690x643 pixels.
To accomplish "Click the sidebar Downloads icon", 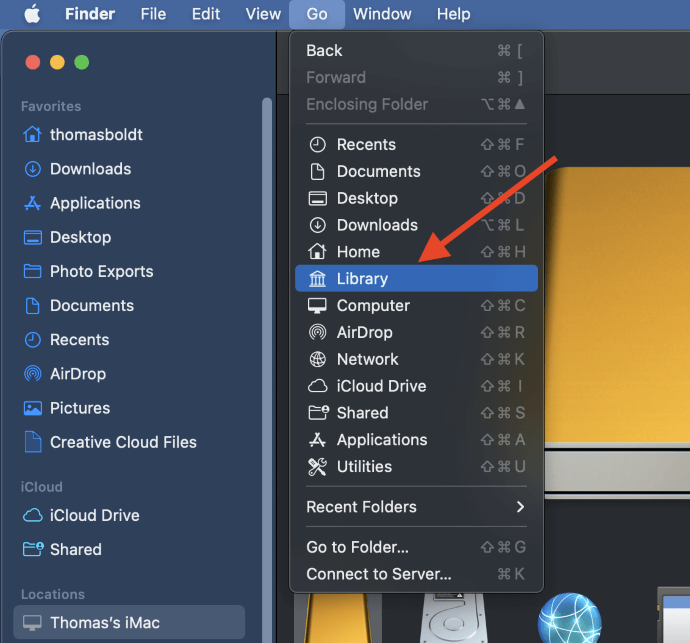I will coord(33,169).
